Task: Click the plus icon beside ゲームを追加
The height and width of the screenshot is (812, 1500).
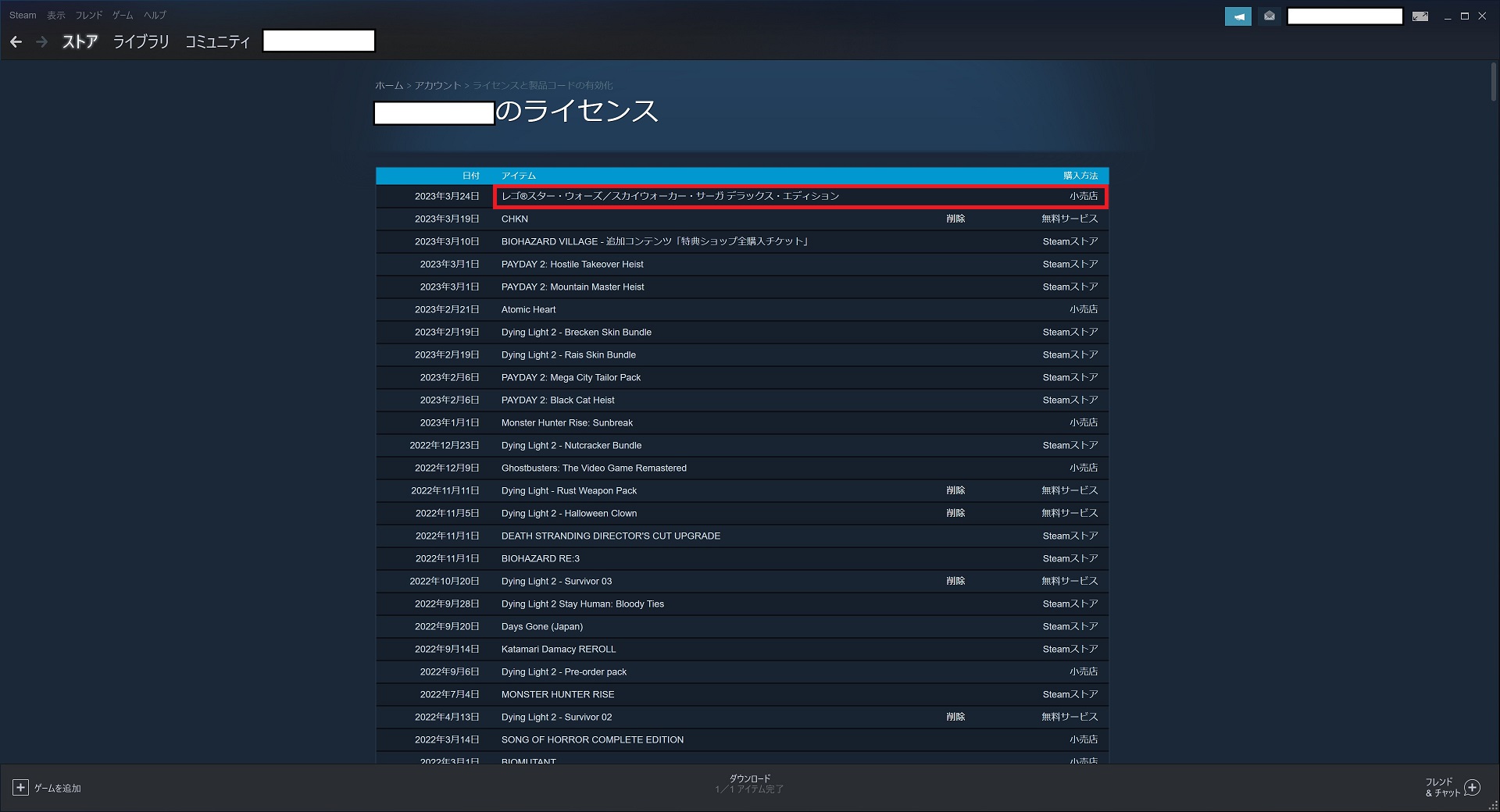Action: pyautogui.click(x=21, y=788)
